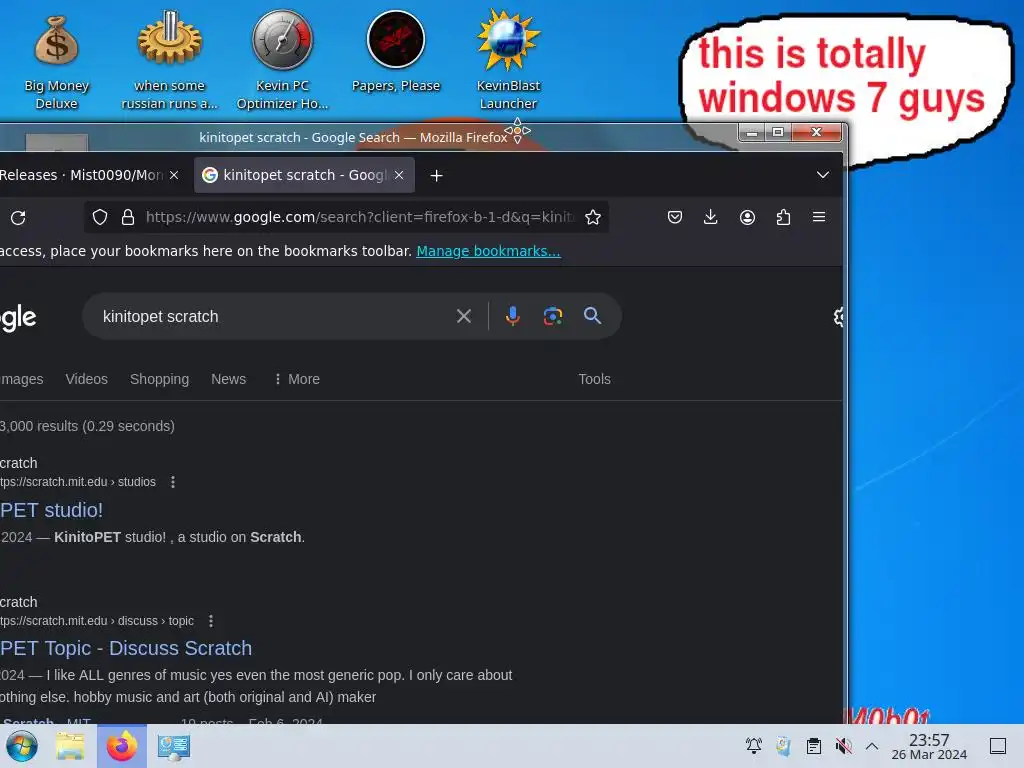Close the Releases Mist0090 tab
This screenshot has width=1024, height=768.
click(x=174, y=175)
